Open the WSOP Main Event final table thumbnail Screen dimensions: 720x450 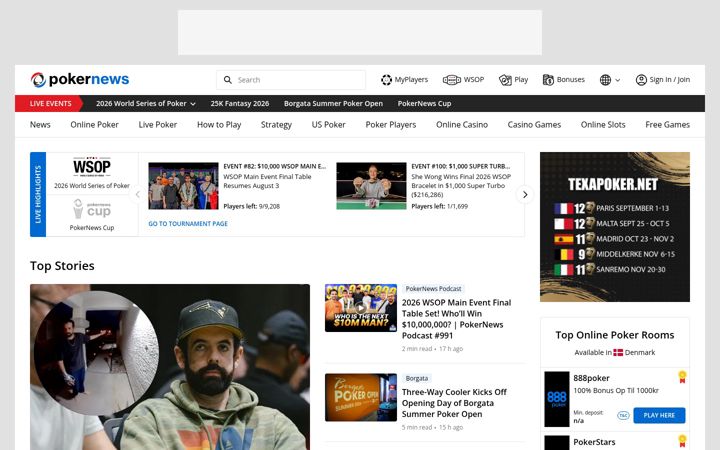[183, 186]
